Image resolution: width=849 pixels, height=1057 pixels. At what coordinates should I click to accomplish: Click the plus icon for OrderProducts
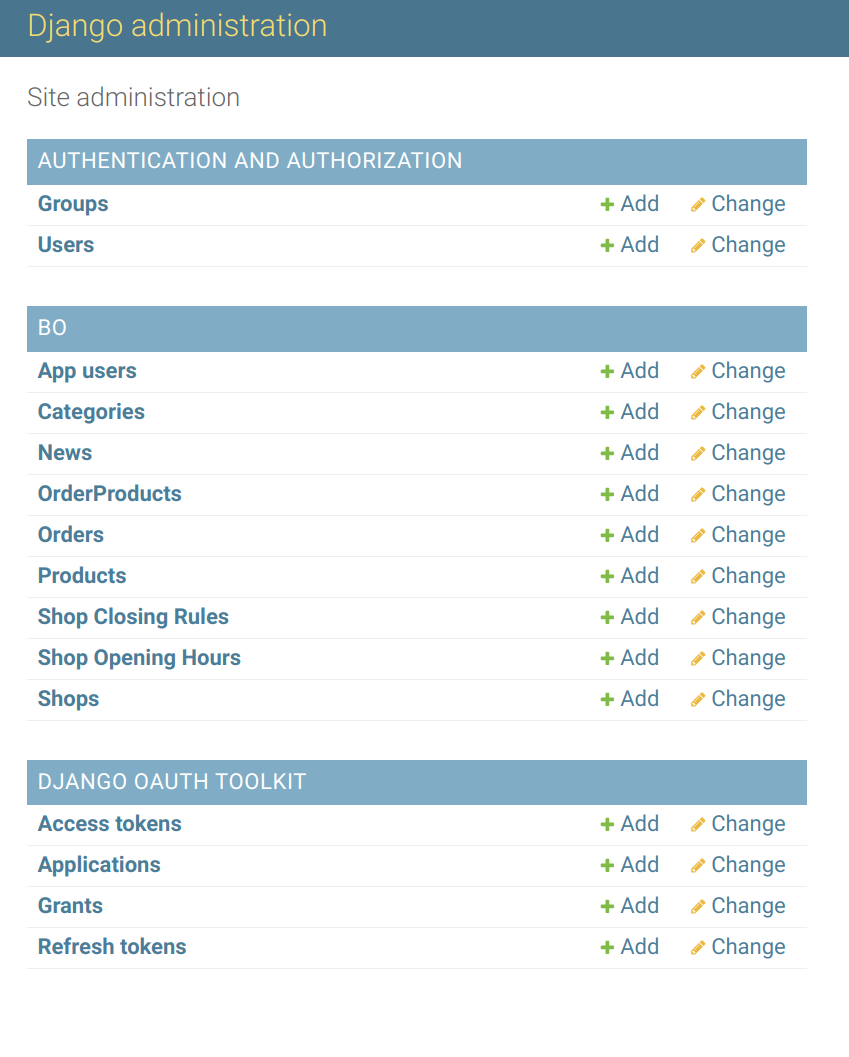pyautogui.click(x=607, y=494)
